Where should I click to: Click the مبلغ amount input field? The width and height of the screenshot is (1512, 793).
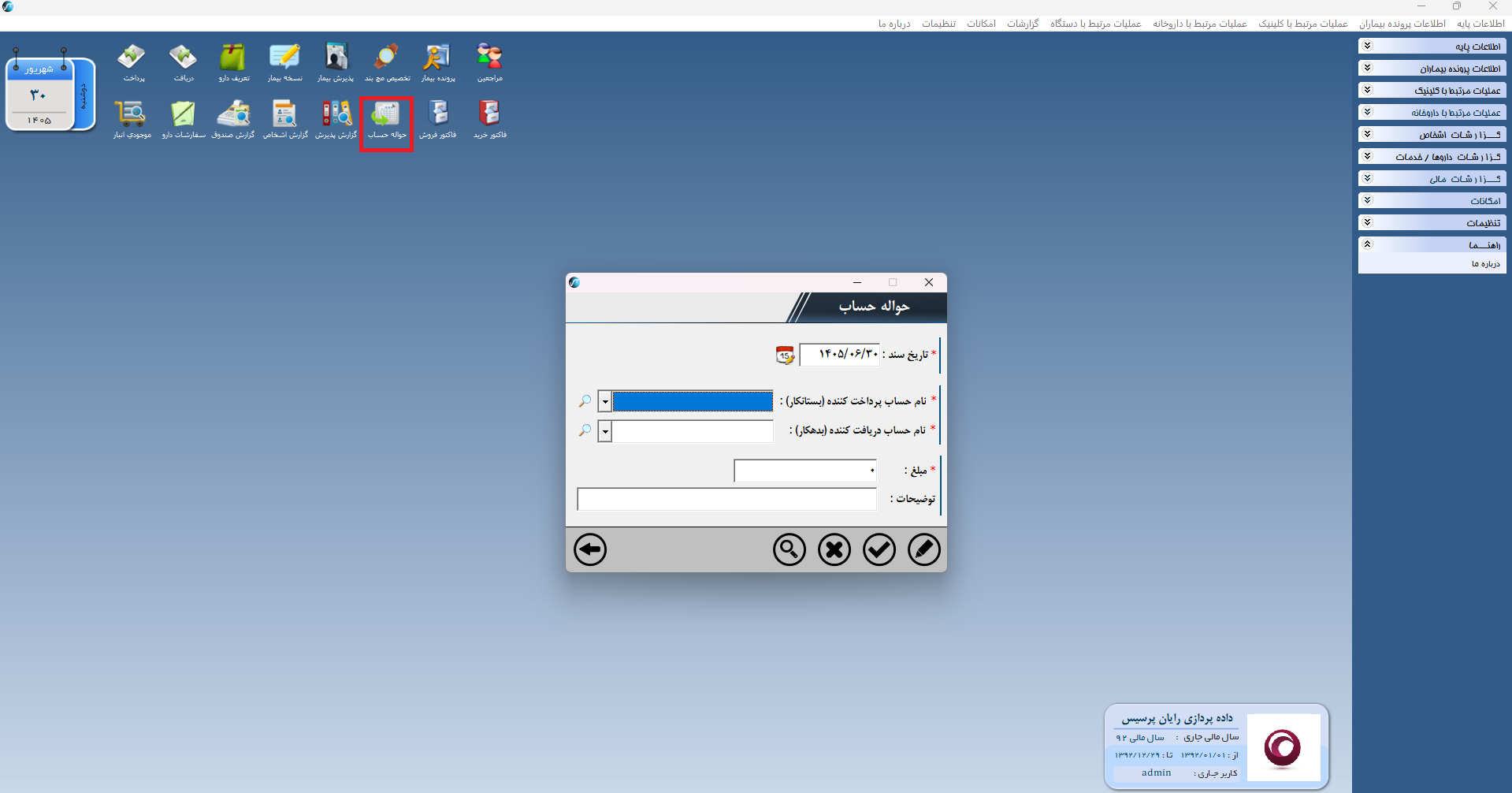(x=805, y=471)
